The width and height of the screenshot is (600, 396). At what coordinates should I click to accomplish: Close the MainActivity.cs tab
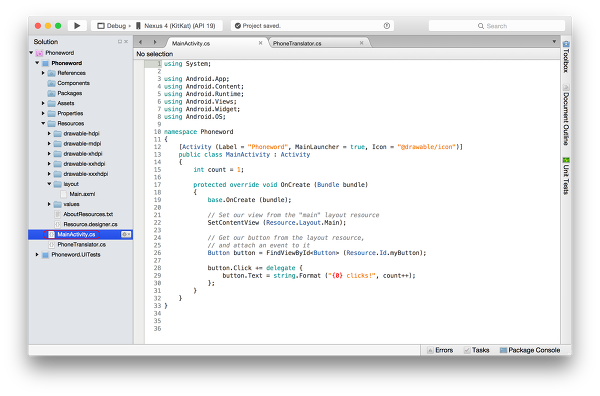(261, 43)
